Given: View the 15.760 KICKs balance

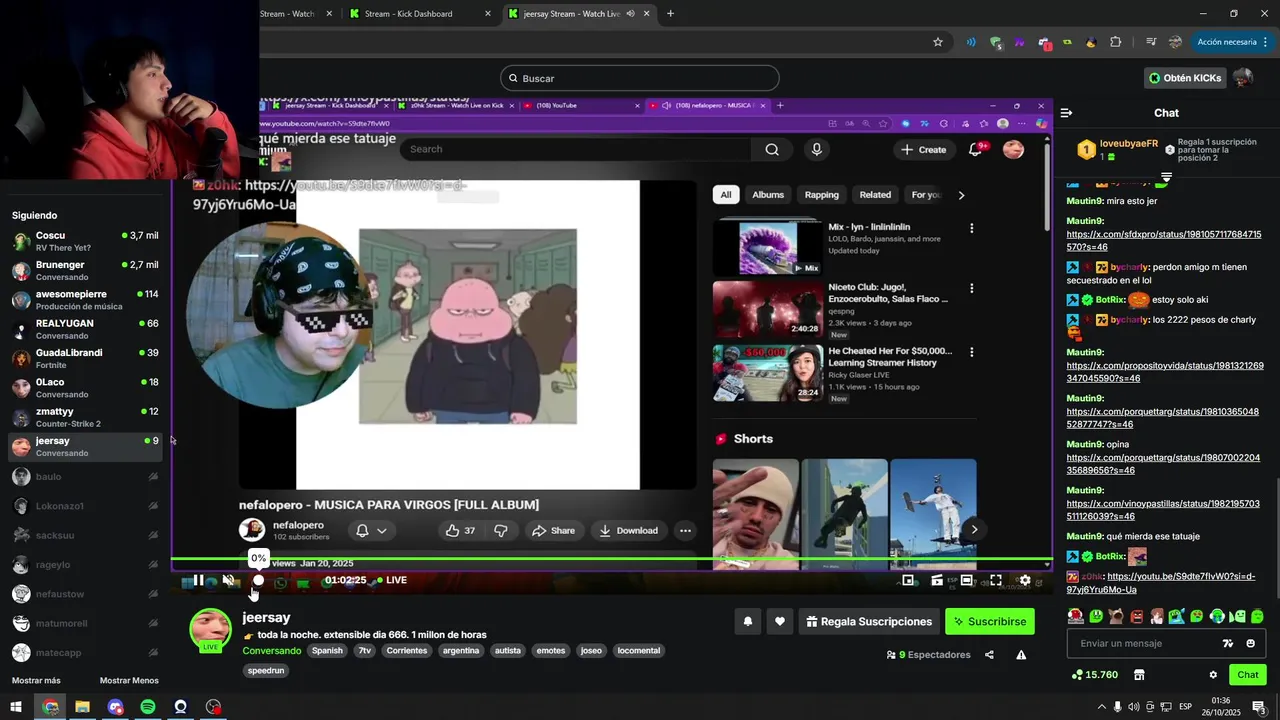Looking at the screenshot, I should point(1094,675).
